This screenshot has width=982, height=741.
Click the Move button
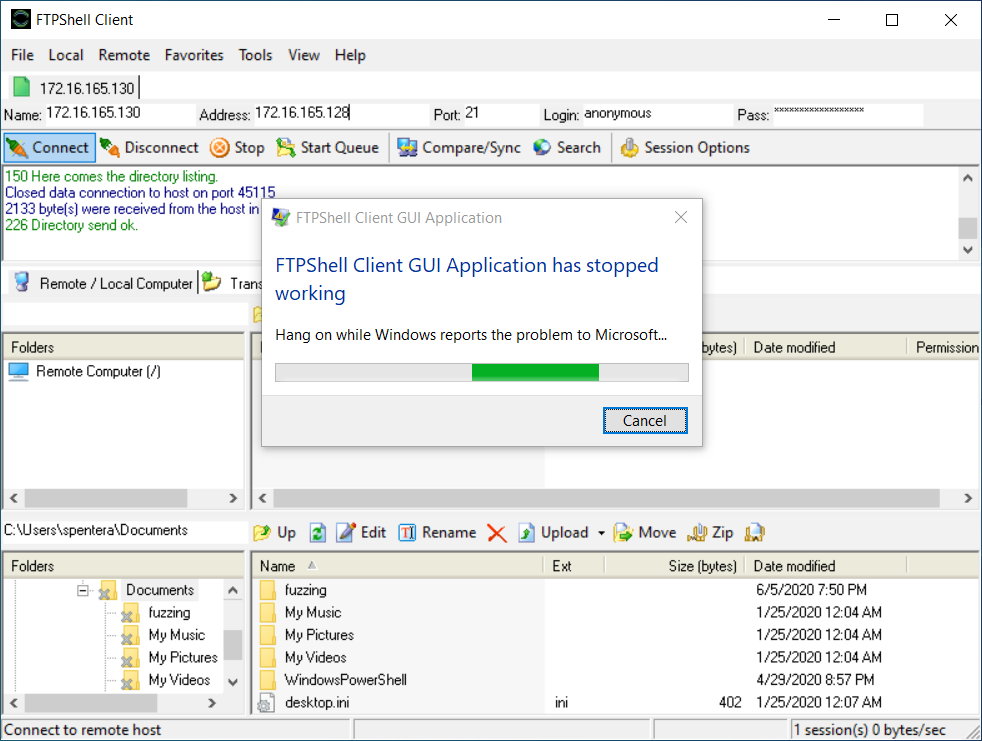coord(645,532)
